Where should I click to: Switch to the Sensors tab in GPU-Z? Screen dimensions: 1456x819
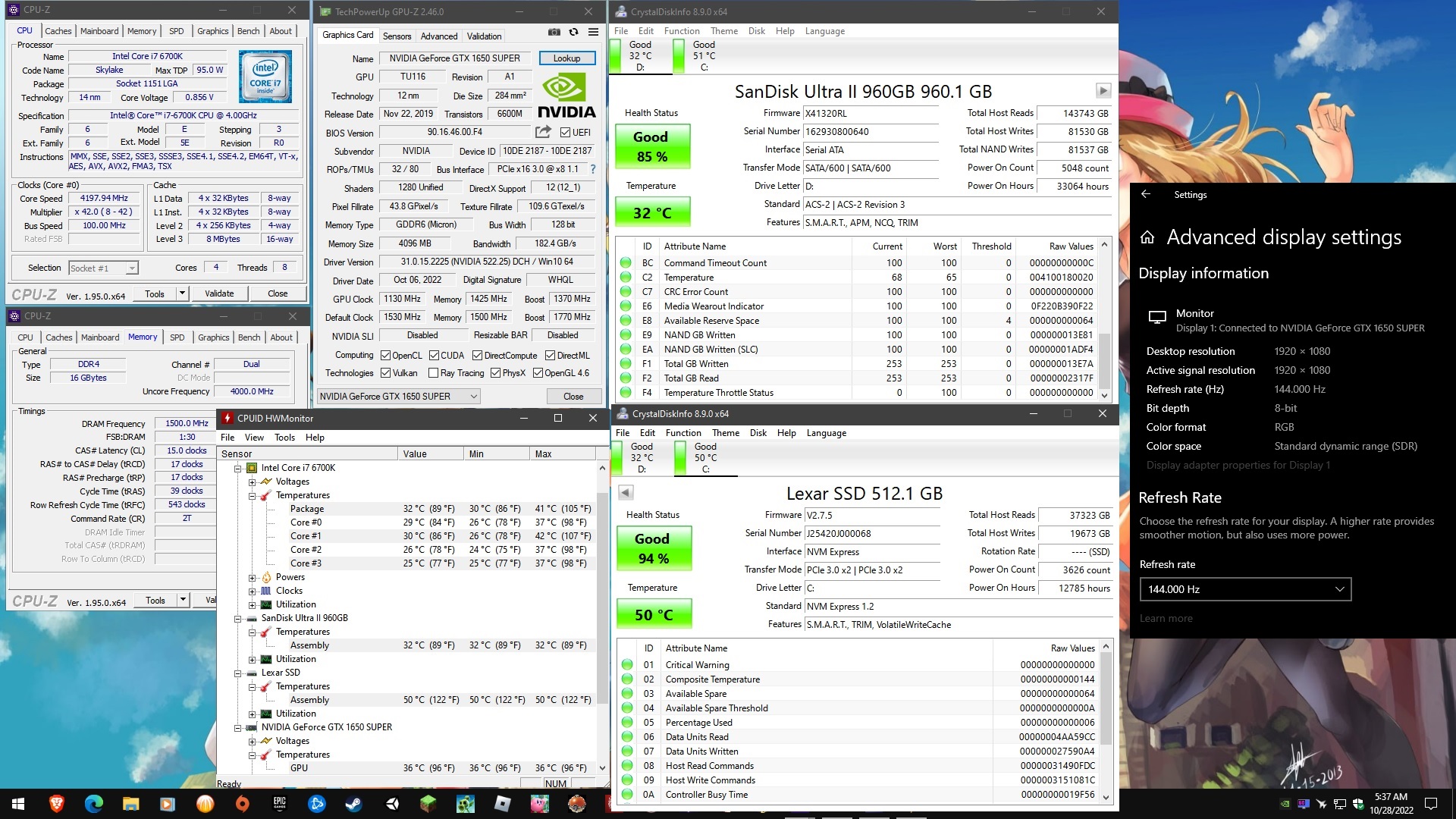tap(397, 36)
